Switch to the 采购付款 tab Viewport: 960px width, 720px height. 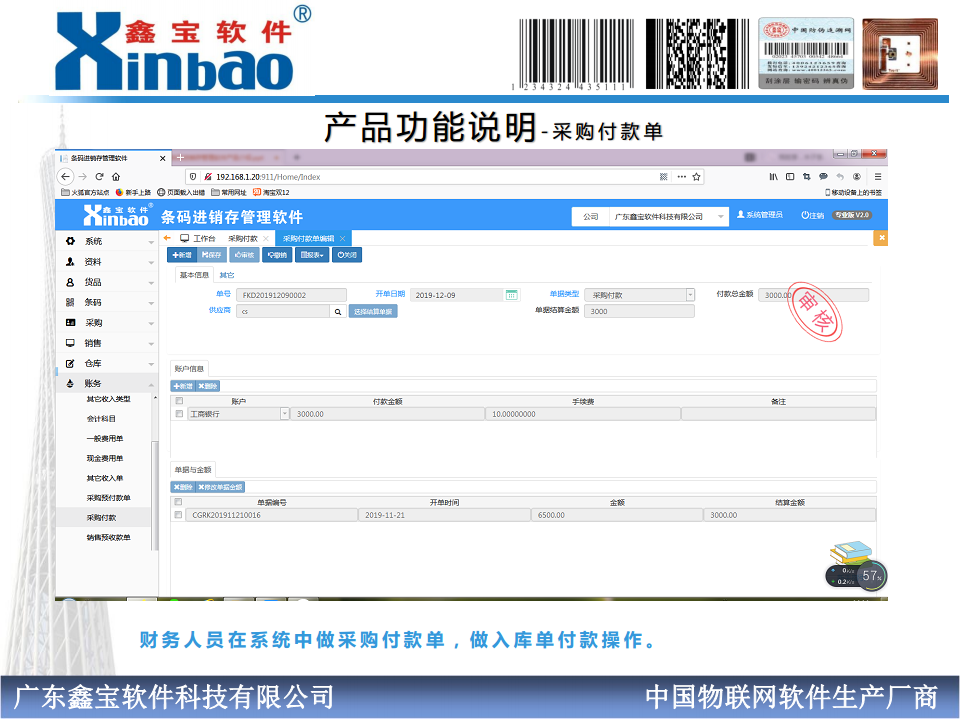click(x=243, y=238)
